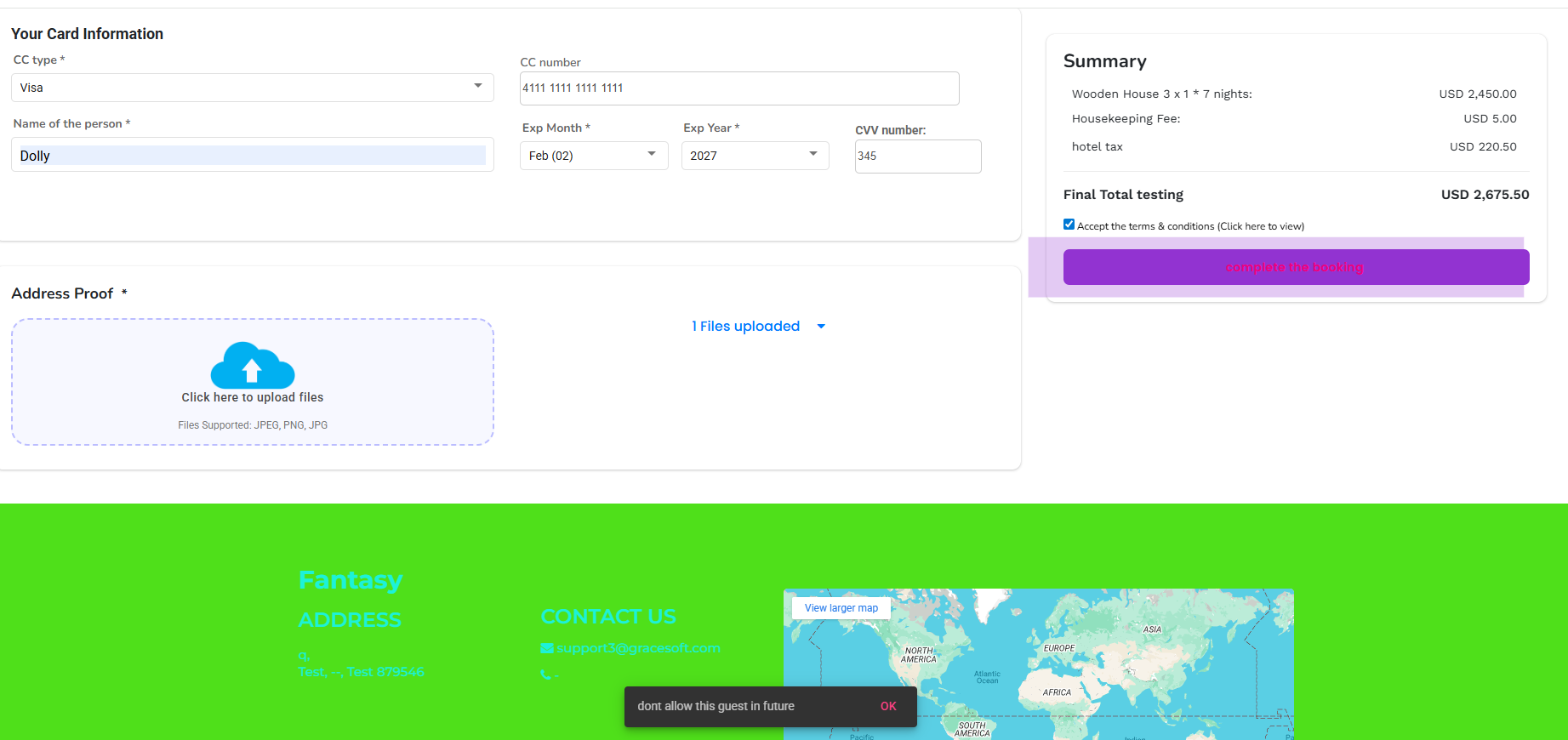Click the CC number input field

(739, 88)
